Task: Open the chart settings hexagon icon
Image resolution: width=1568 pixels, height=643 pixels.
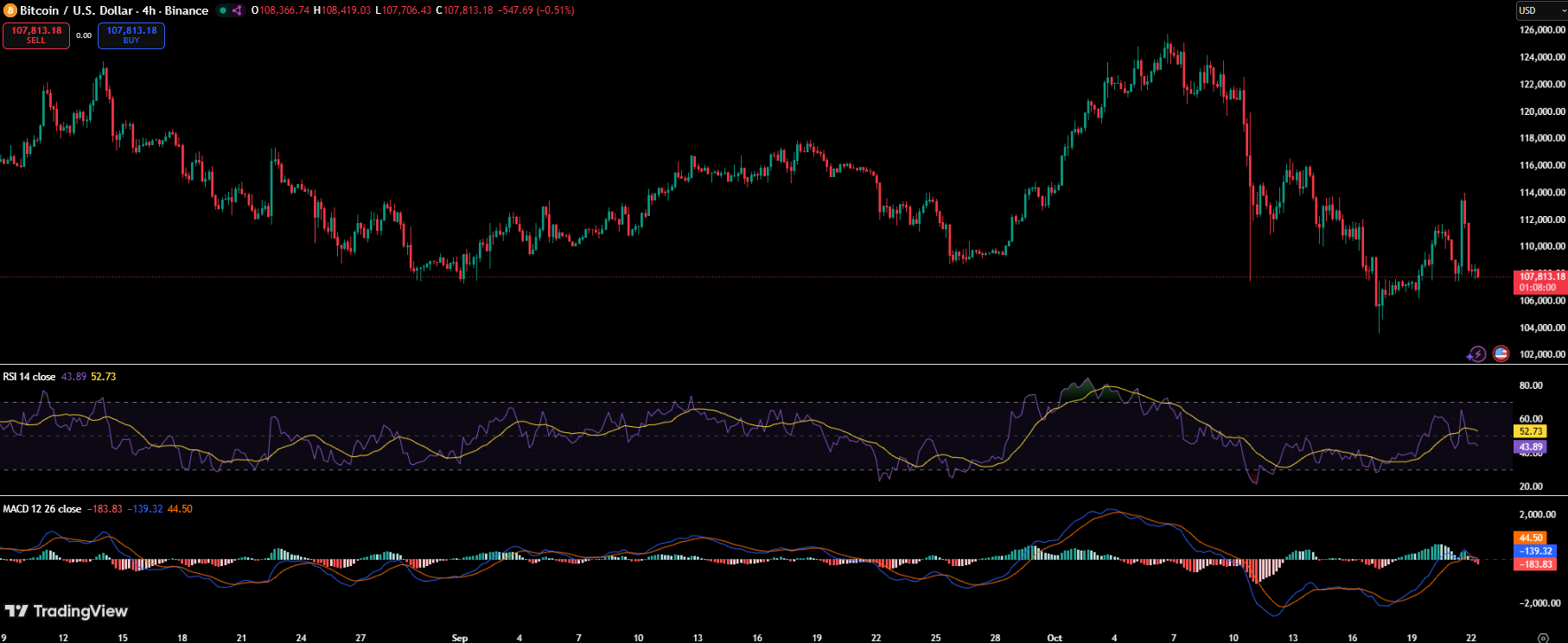Action: [1543, 638]
